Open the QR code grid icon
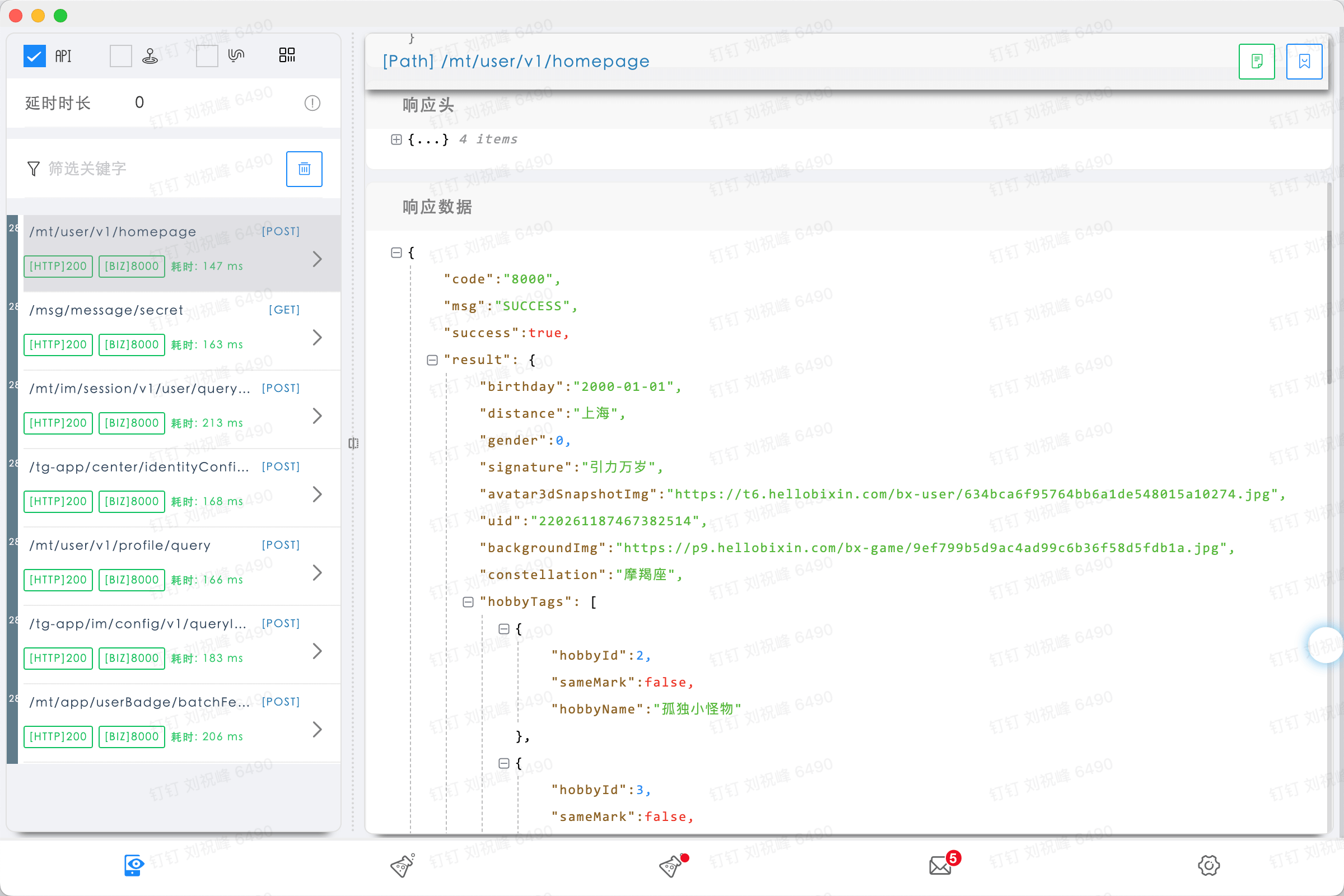This screenshot has width=1344, height=896. tap(287, 55)
